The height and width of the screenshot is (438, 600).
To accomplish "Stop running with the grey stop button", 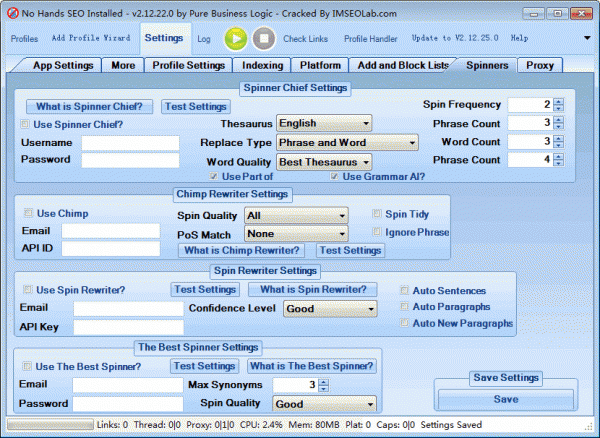I will [x=264, y=39].
